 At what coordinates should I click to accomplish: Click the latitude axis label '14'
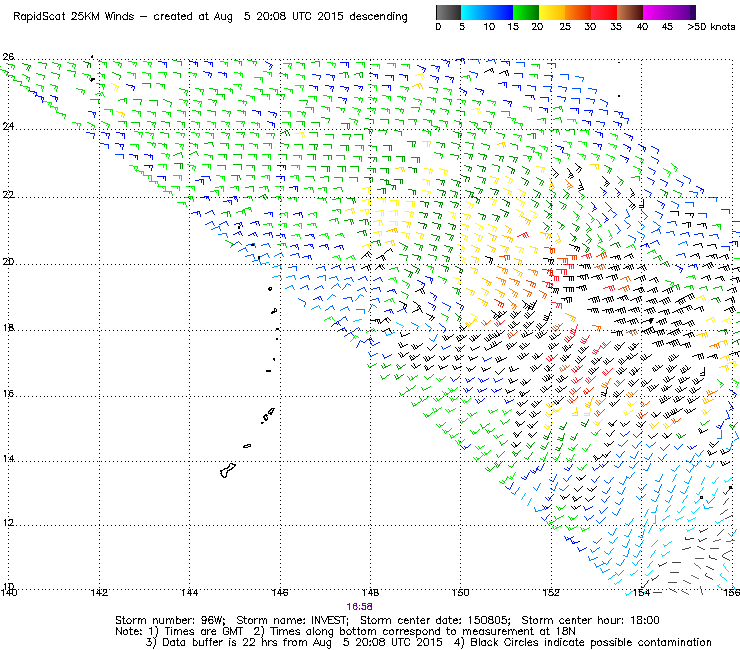8,458
